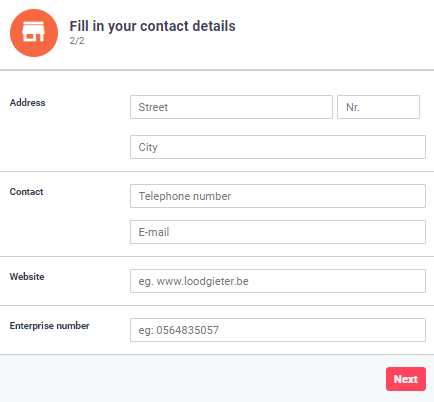
Task: Click the Contact section label
Action: click(x=26, y=192)
